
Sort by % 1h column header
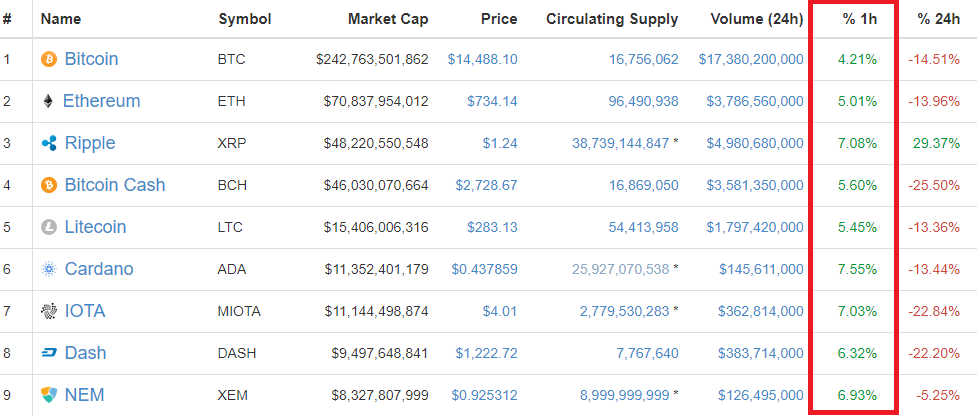click(860, 19)
